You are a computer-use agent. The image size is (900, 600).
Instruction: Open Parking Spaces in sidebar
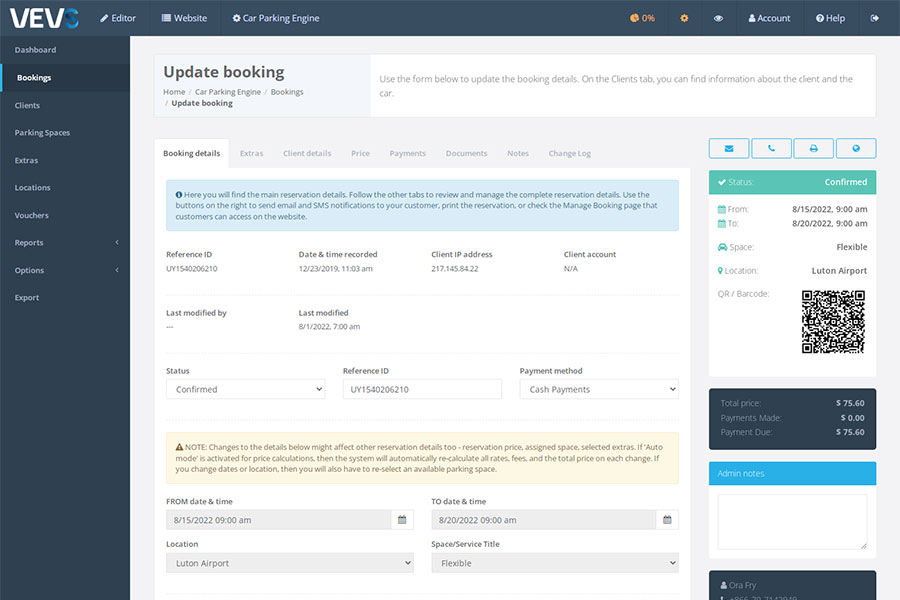[65, 133]
